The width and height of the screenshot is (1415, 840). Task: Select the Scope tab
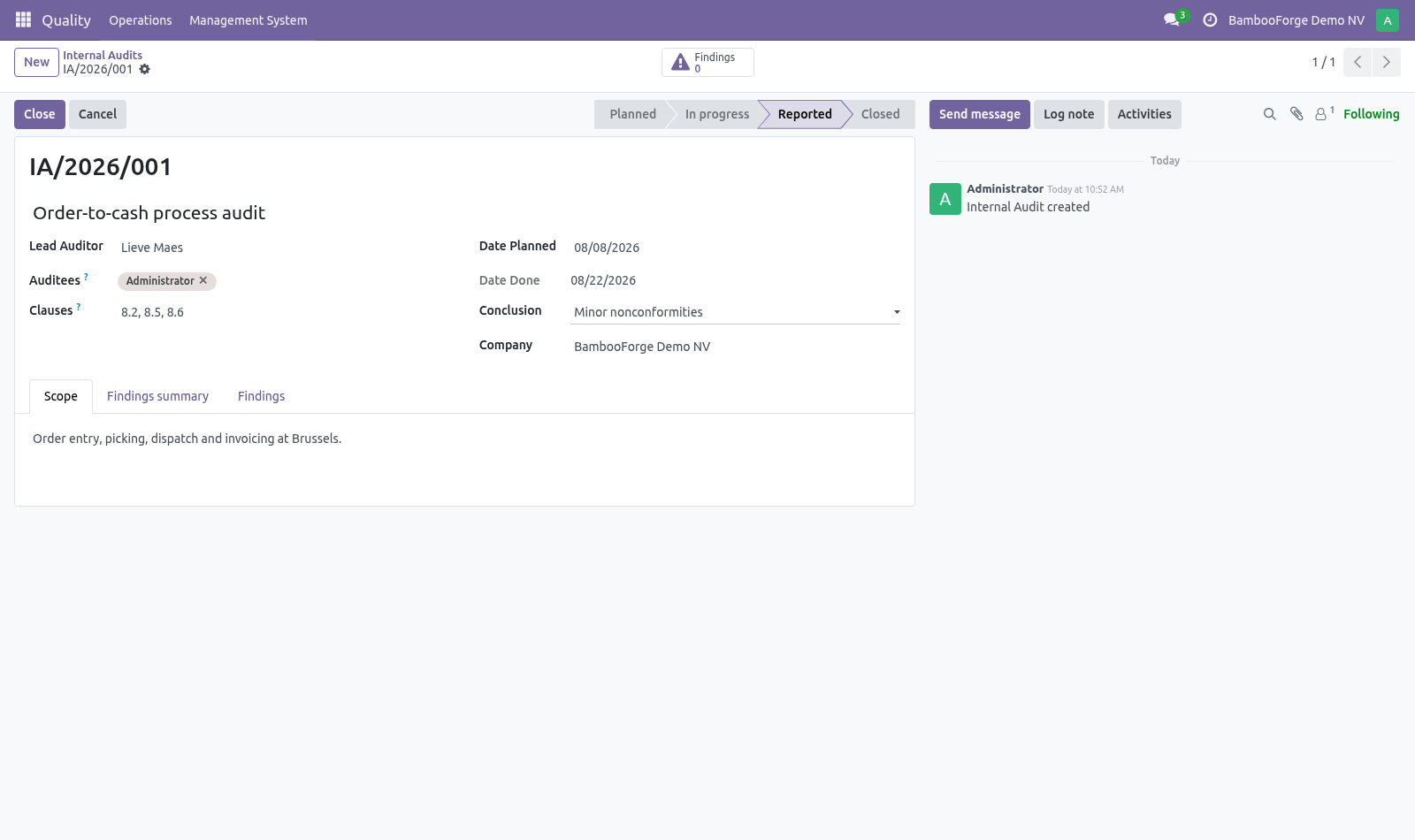click(x=61, y=396)
